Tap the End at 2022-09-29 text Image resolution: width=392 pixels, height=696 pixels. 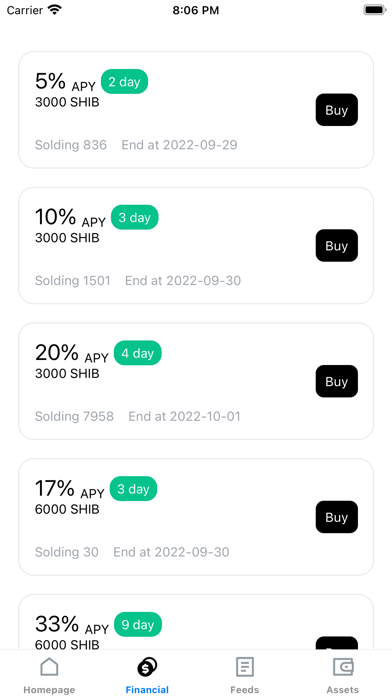pyautogui.click(x=179, y=145)
